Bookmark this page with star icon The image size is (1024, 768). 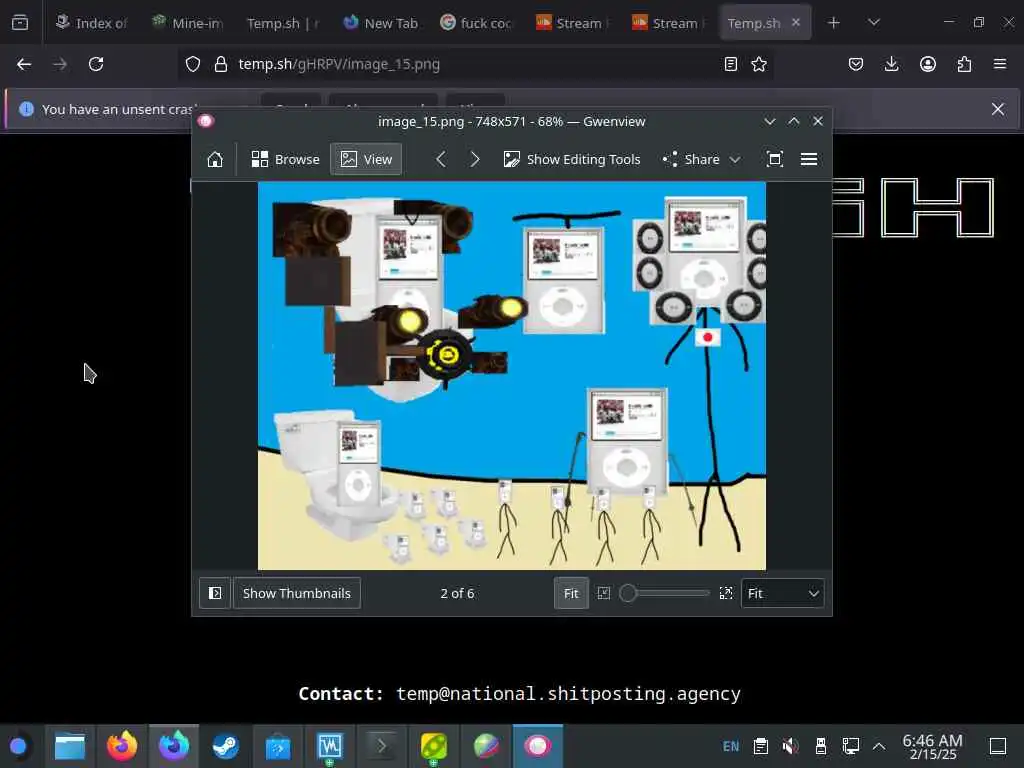759,64
